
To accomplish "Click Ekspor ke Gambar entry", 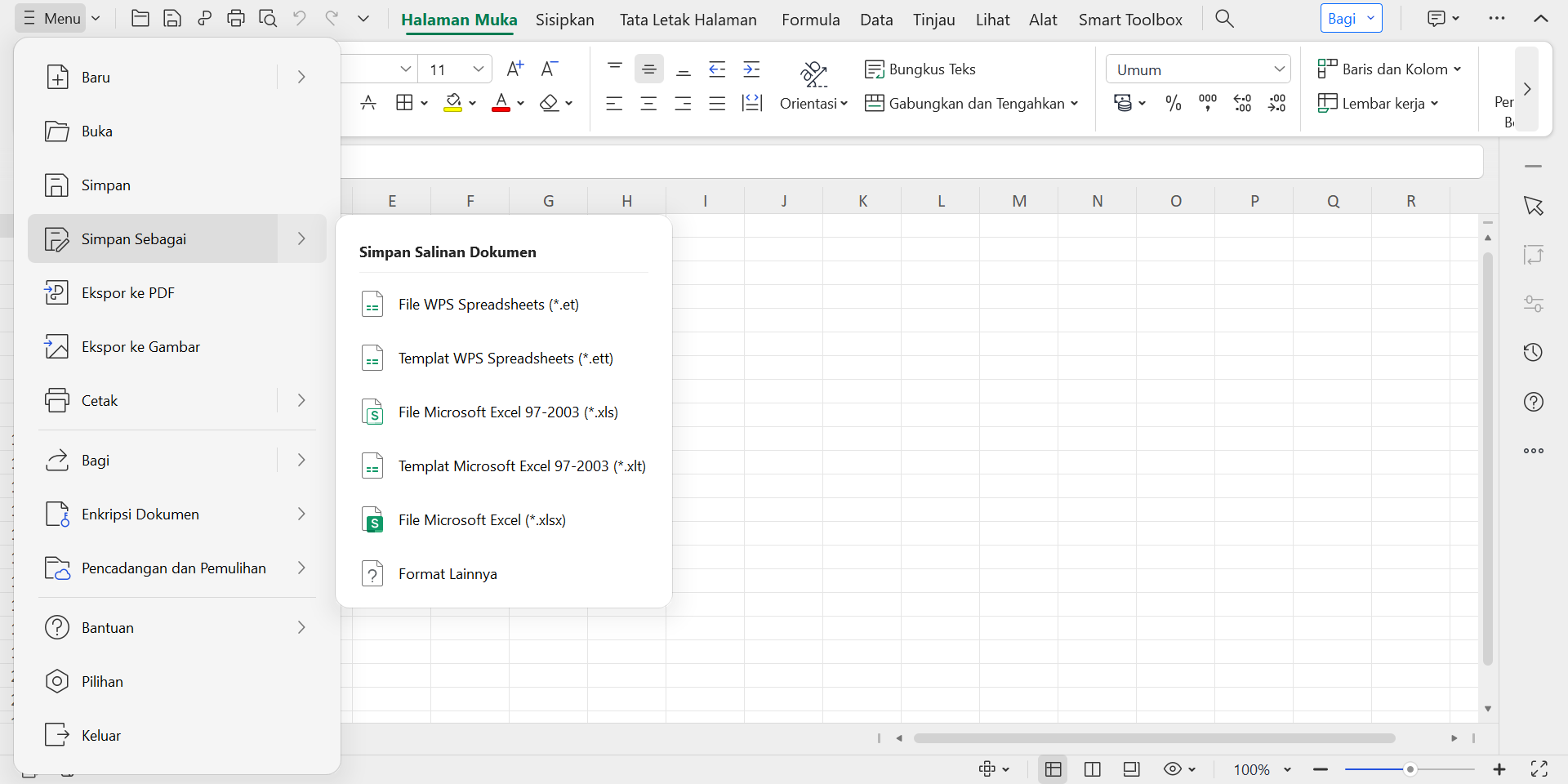I will pyautogui.click(x=177, y=346).
